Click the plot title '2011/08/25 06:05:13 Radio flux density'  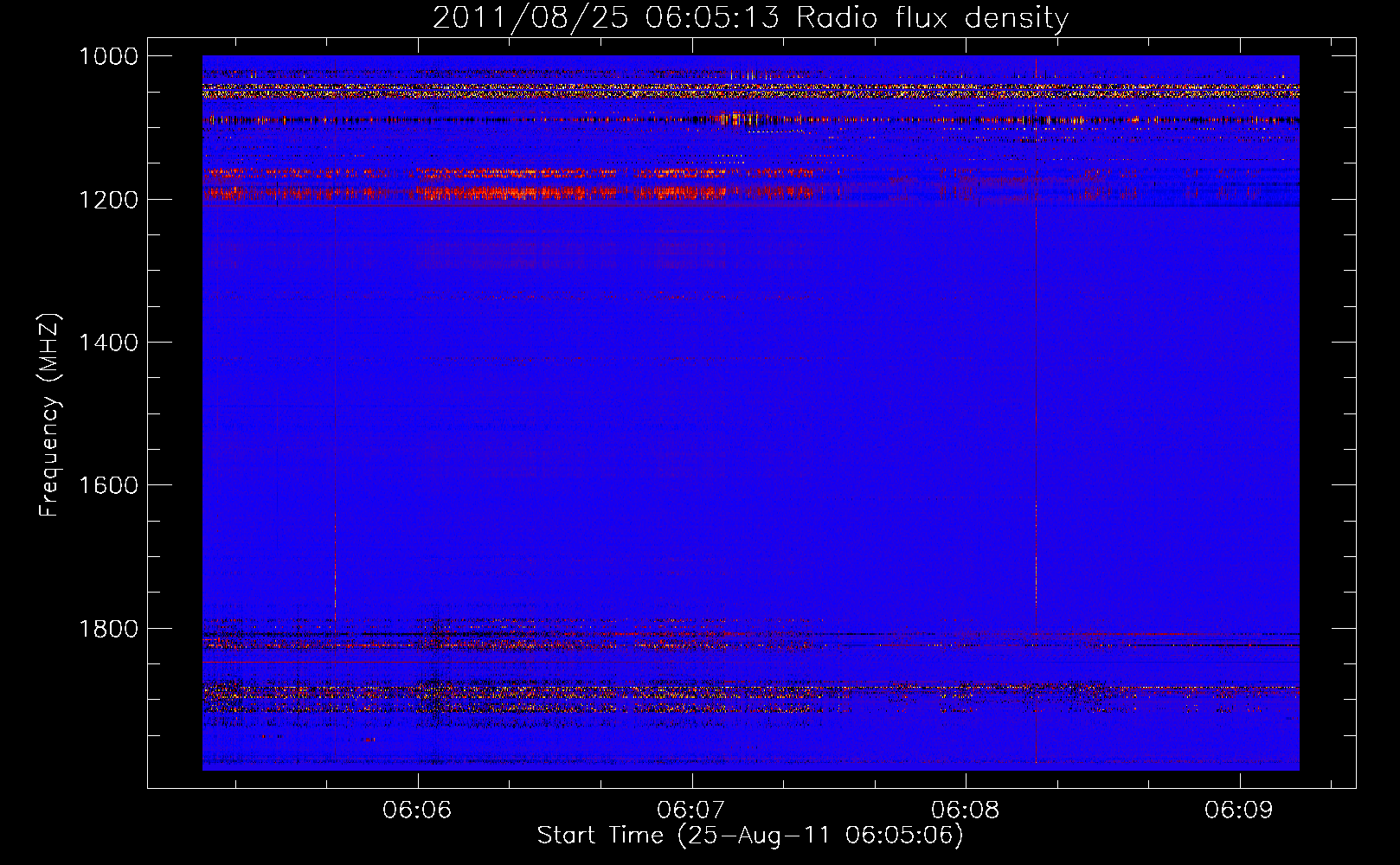click(750, 18)
